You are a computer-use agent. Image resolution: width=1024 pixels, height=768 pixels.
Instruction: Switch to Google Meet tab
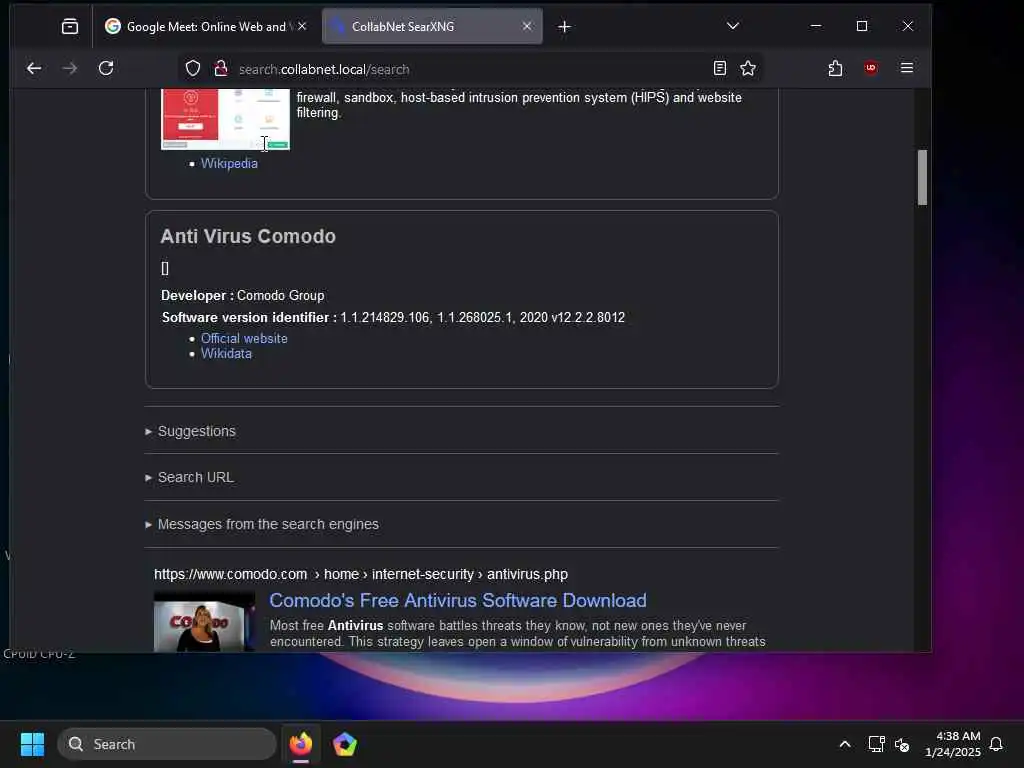[x=206, y=26]
